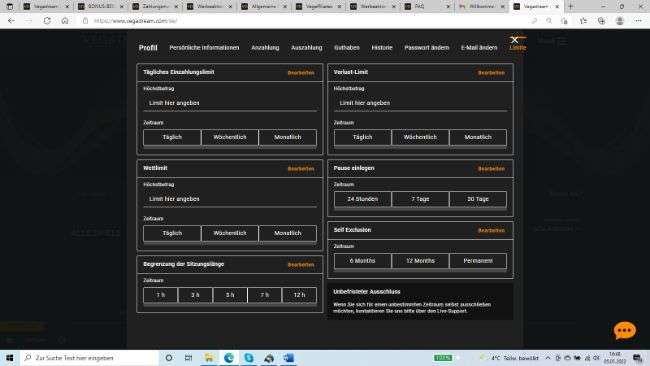The height and width of the screenshot is (366, 650).
Task: Select Monatlich under Tägliches Einzahlungslimit
Action: tap(288, 137)
